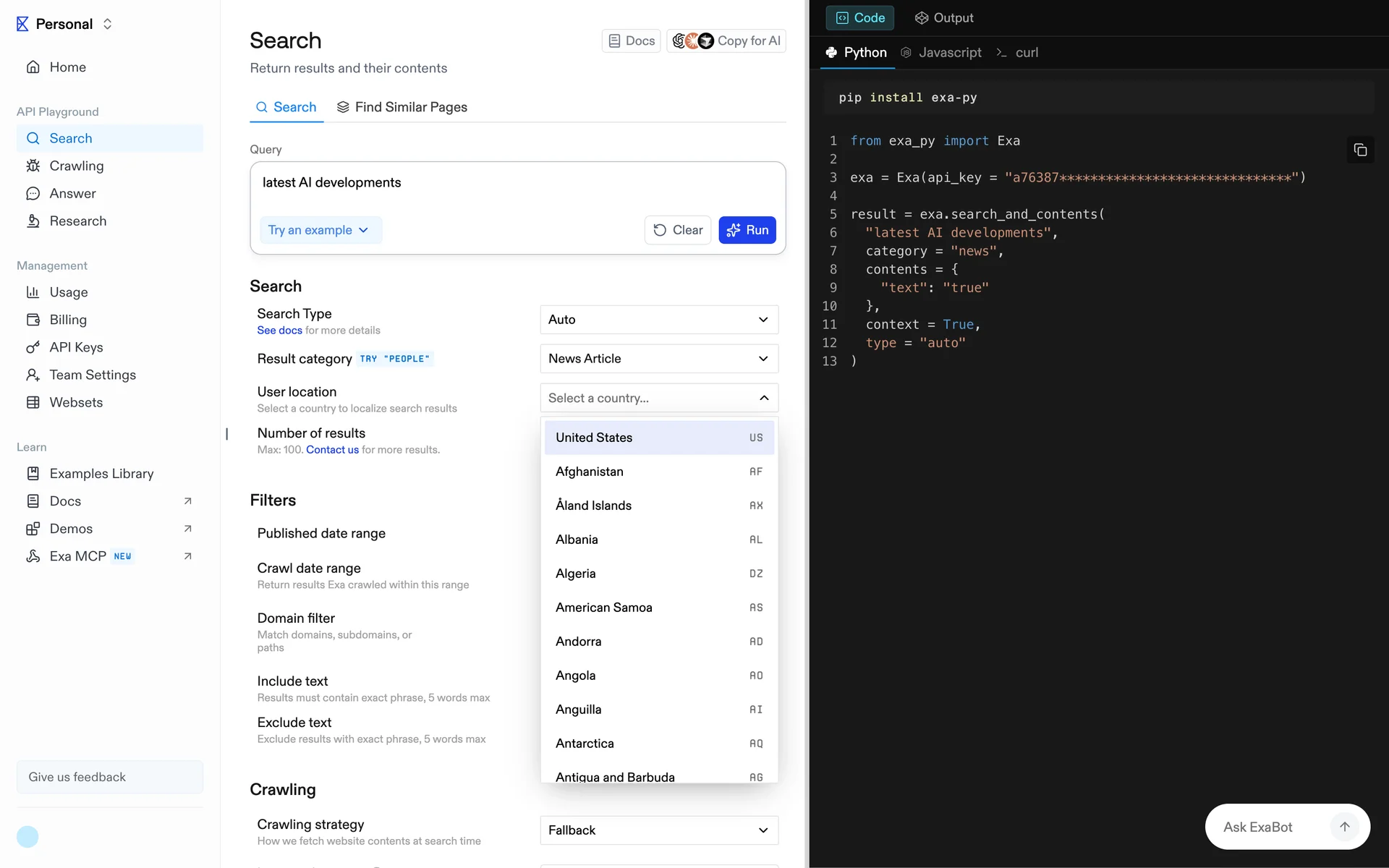Click the copy code icon
1389x868 pixels.
[x=1360, y=150]
